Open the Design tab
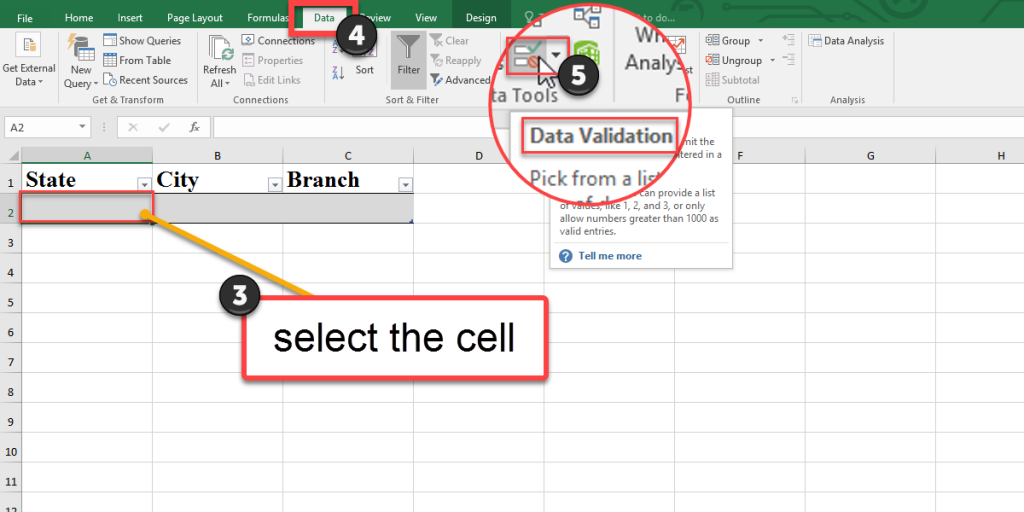The image size is (1024, 512). [x=481, y=18]
